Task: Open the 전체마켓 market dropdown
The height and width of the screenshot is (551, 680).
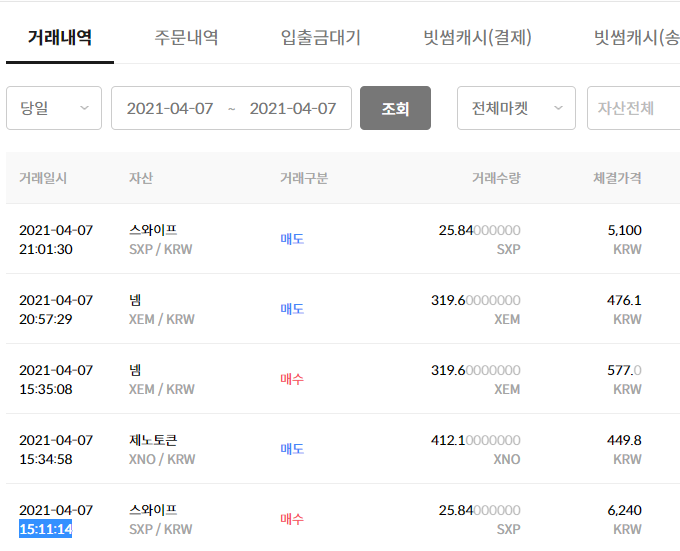Action: (516, 108)
